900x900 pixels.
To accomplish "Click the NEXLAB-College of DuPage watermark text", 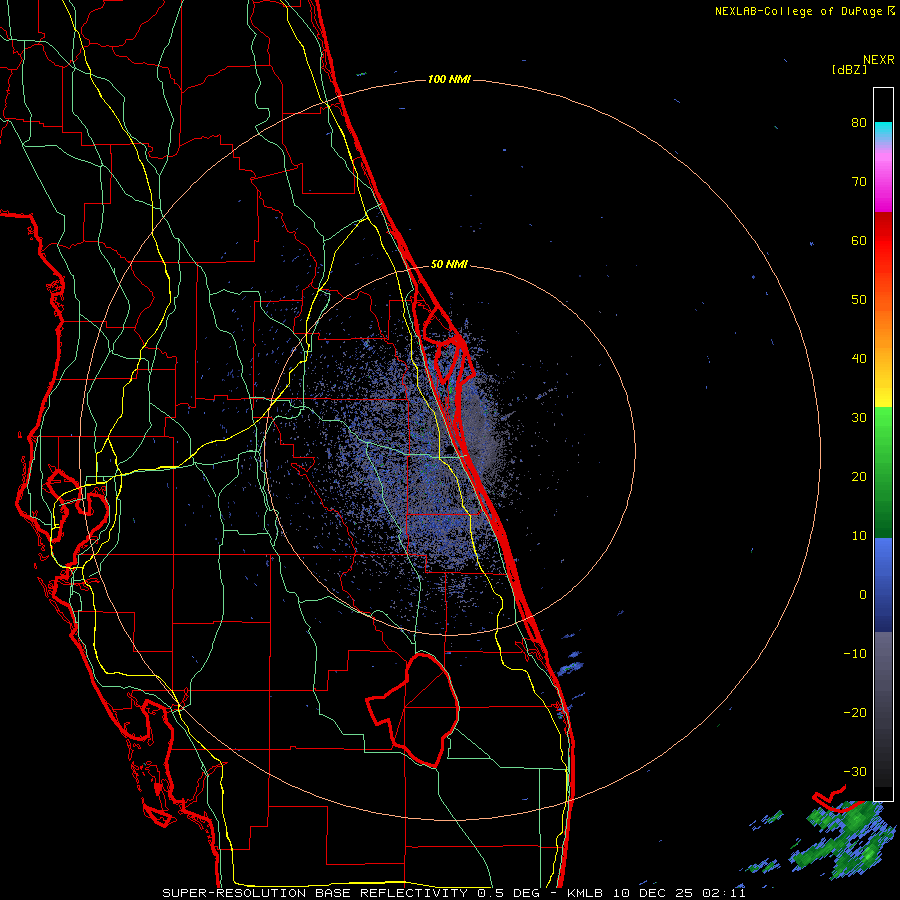I will [799, 11].
